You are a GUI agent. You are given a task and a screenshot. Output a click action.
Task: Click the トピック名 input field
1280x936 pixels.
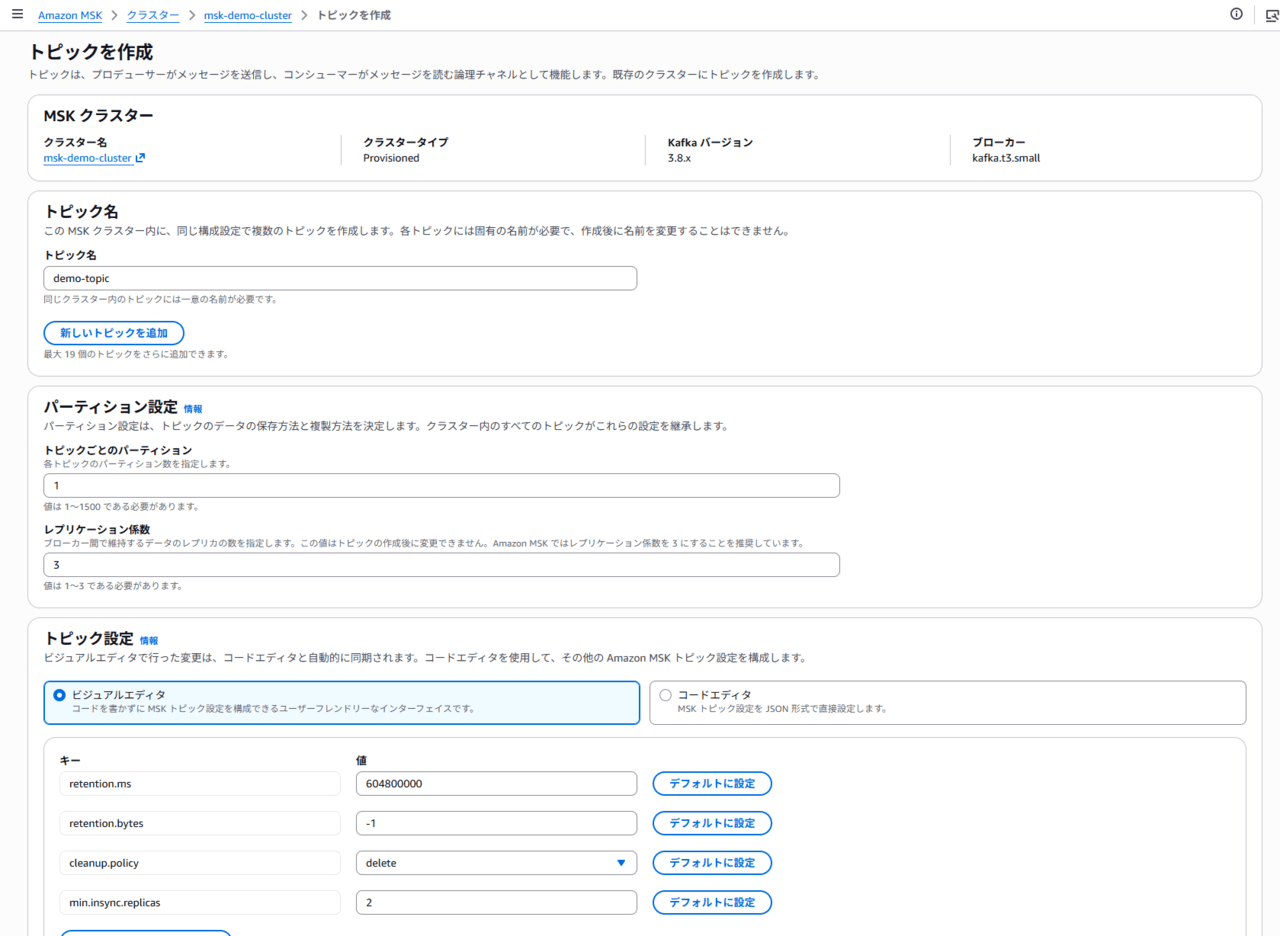pos(340,278)
